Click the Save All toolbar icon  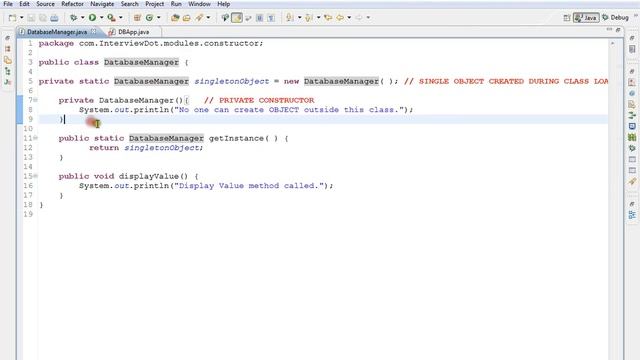point(43,18)
